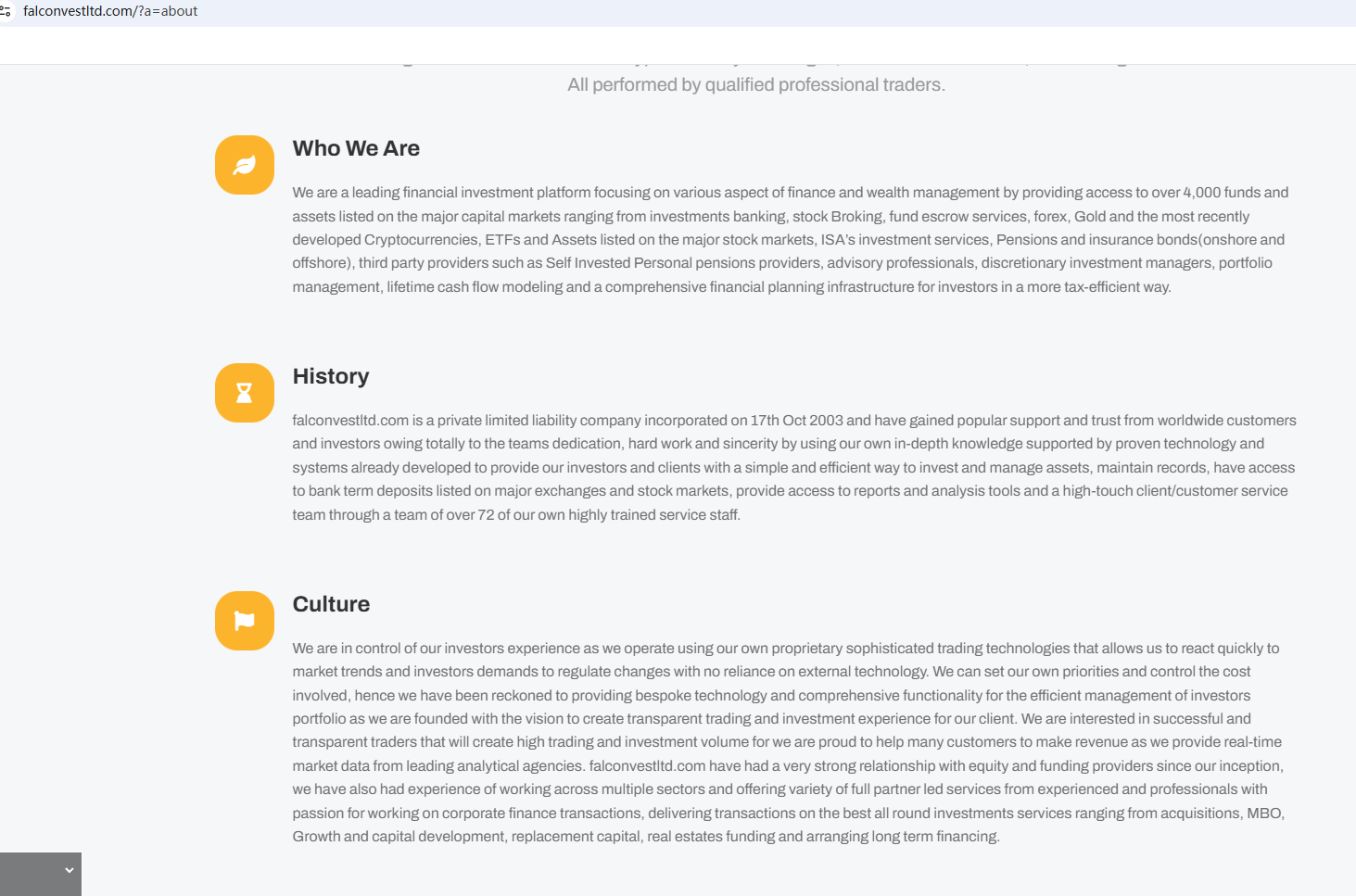The width and height of the screenshot is (1356, 896).
Task: Click "All performed by qualified professional traders" text
Action: pyautogui.click(x=756, y=85)
